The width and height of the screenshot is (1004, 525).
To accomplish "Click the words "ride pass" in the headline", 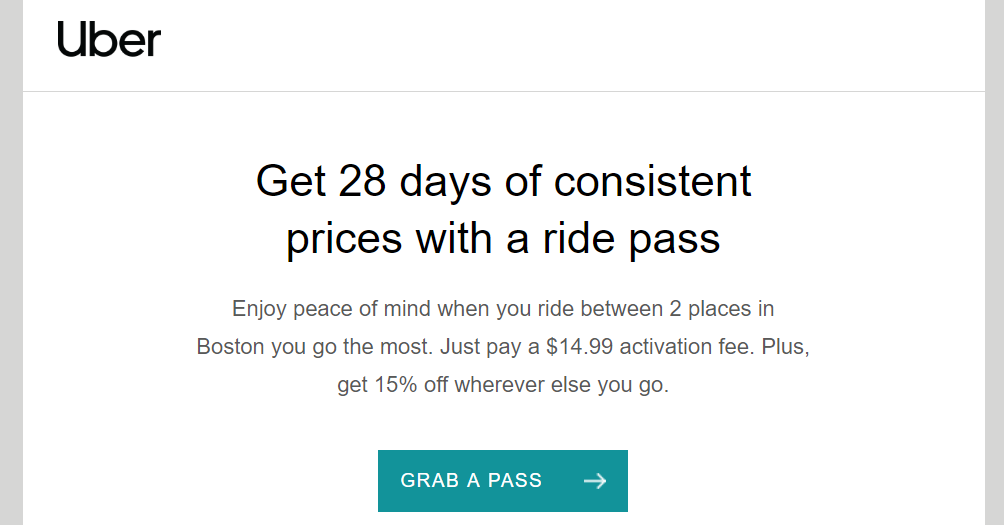I will click(652, 239).
